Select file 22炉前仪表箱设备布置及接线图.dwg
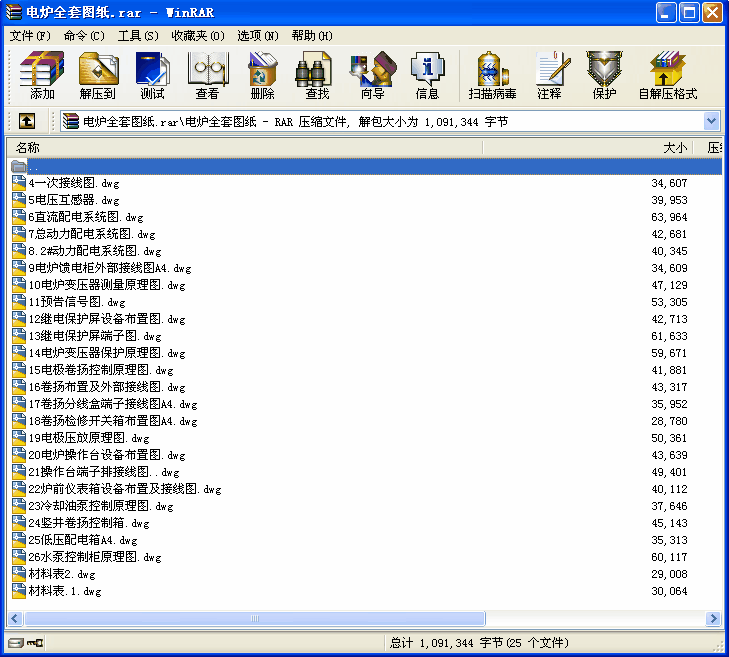 point(125,489)
